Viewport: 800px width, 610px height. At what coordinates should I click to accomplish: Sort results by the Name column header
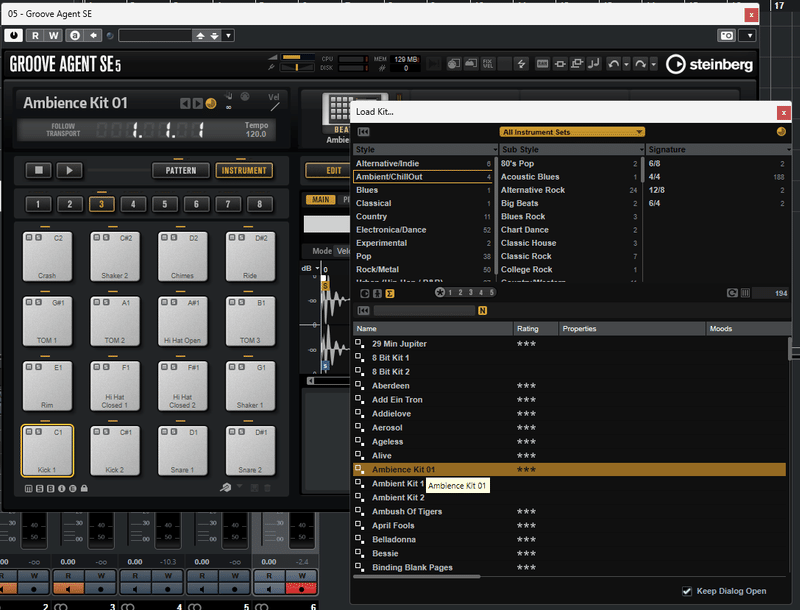(433, 328)
